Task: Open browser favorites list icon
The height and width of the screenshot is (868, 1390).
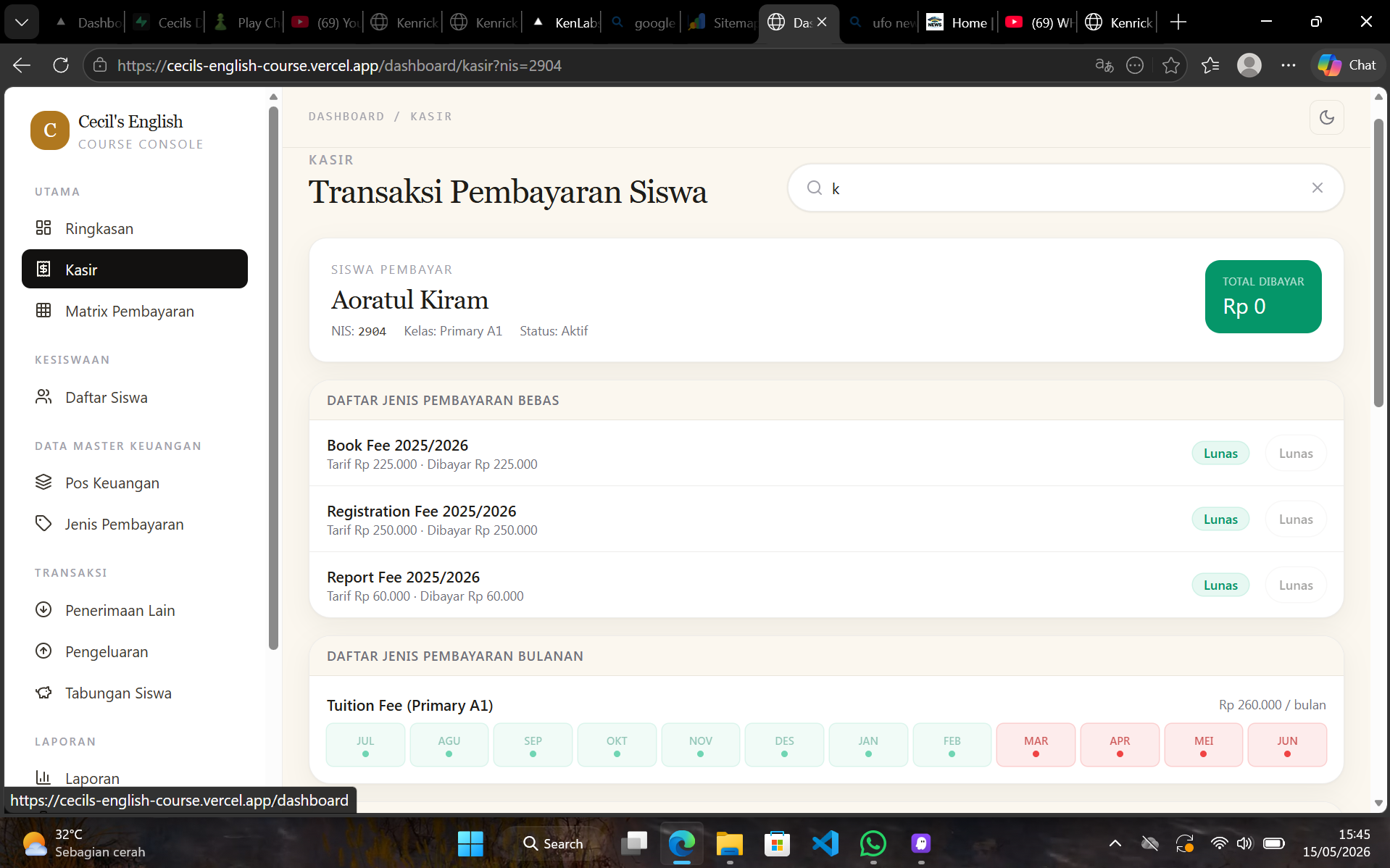Action: coord(1210,65)
